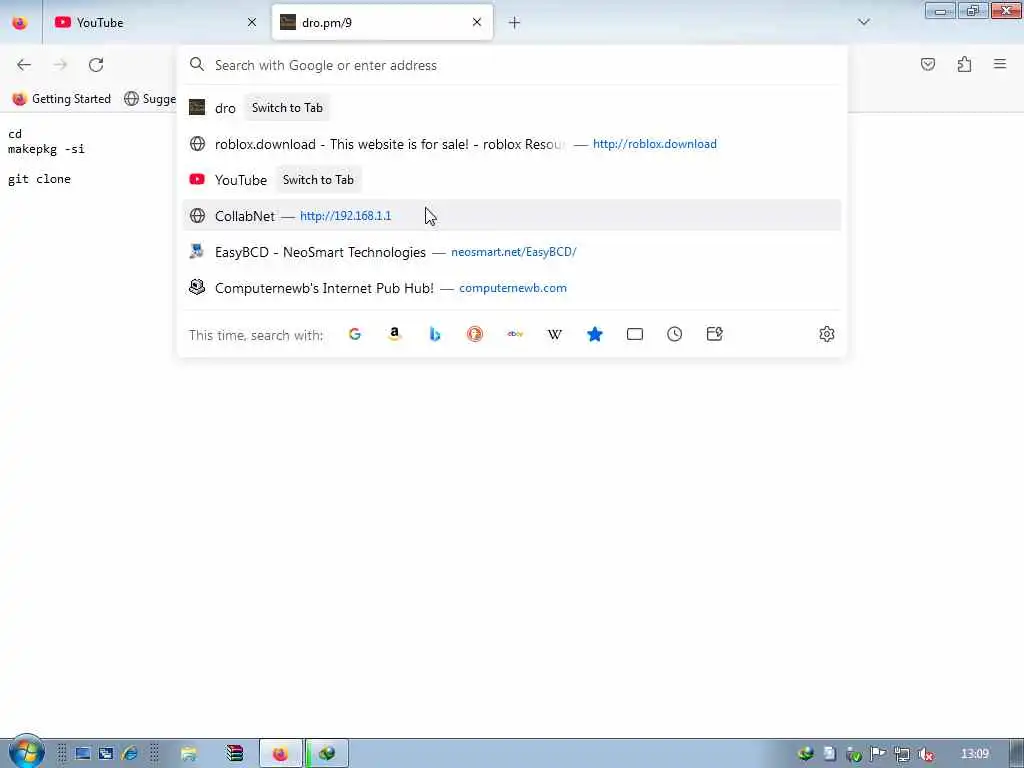1024x768 pixels.
Task: Close the dro.pm/9 tab
Action: coord(477,22)
